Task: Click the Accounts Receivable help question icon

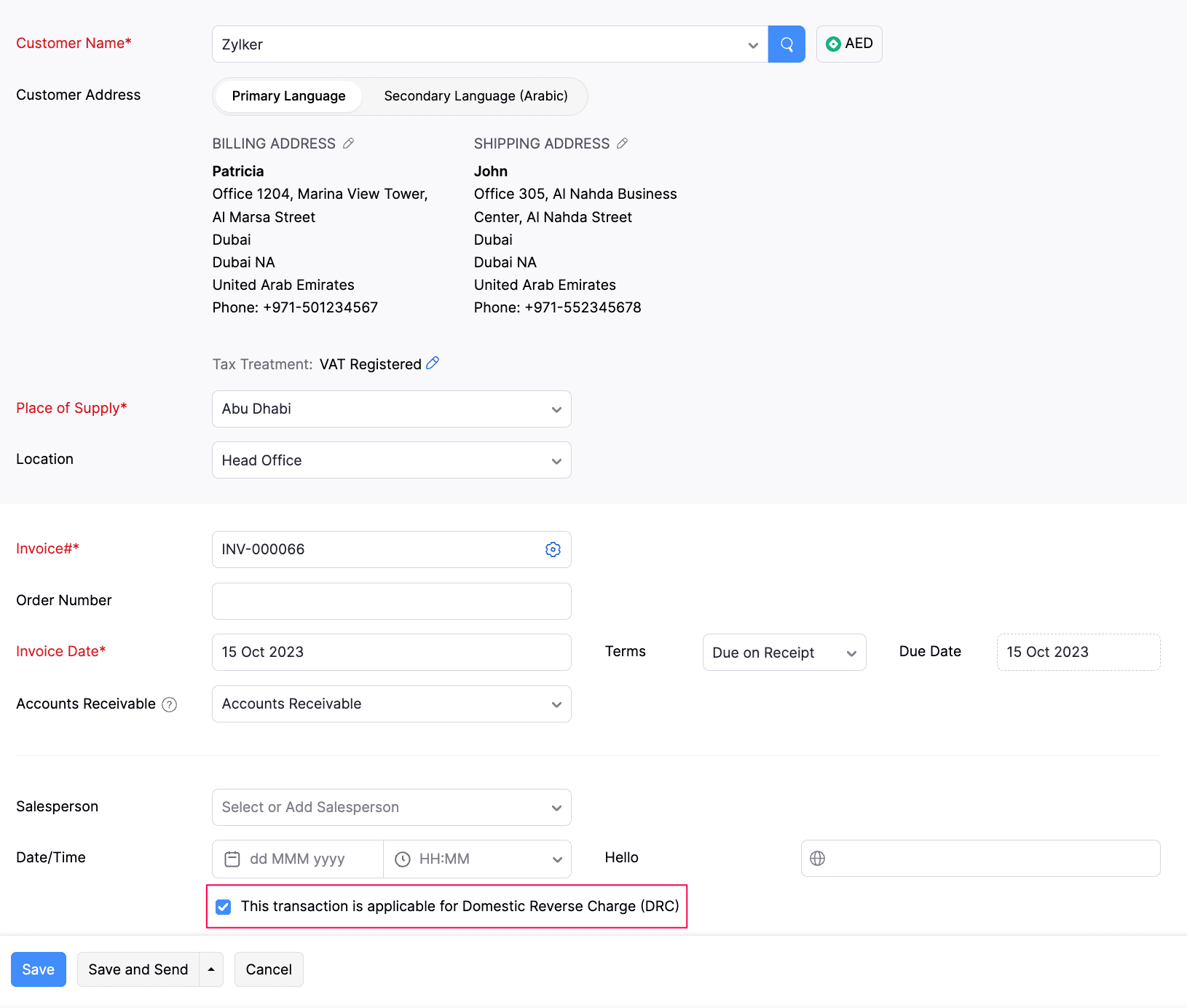Action: (170, 704)
